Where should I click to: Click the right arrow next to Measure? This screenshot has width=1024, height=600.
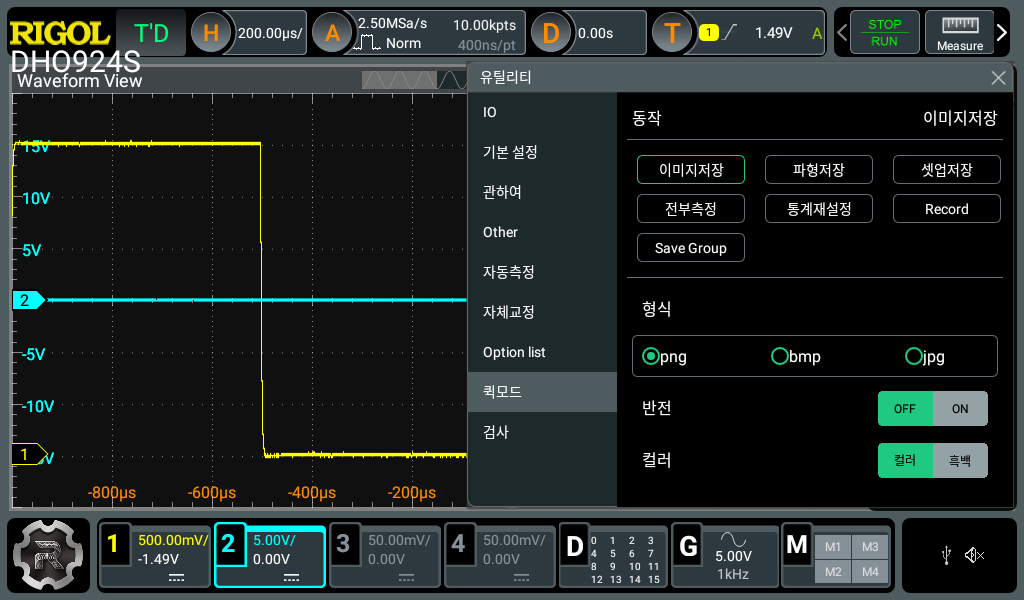pyautogui.click(x=1002, y=32)
